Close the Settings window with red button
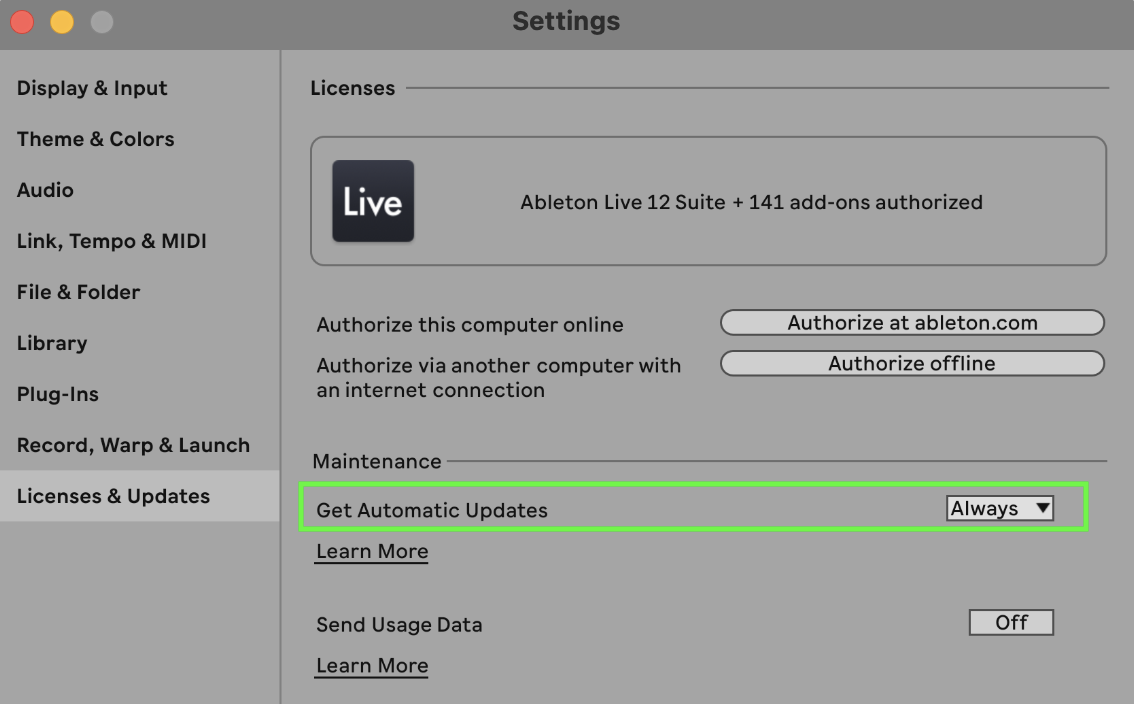The height and width of the screenshot is (704, 1134). [x=22, y=21]
